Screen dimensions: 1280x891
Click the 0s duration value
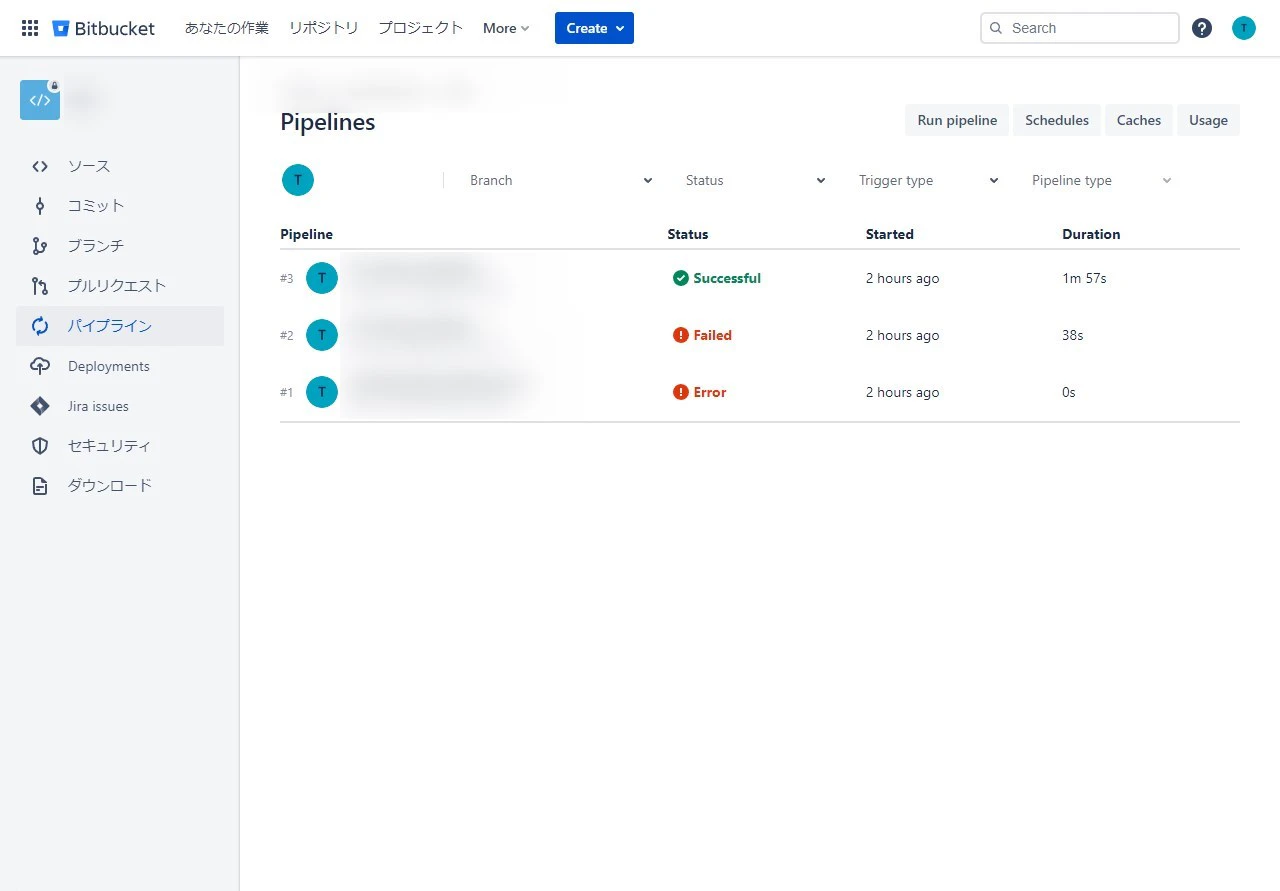tap(1069, 392)
